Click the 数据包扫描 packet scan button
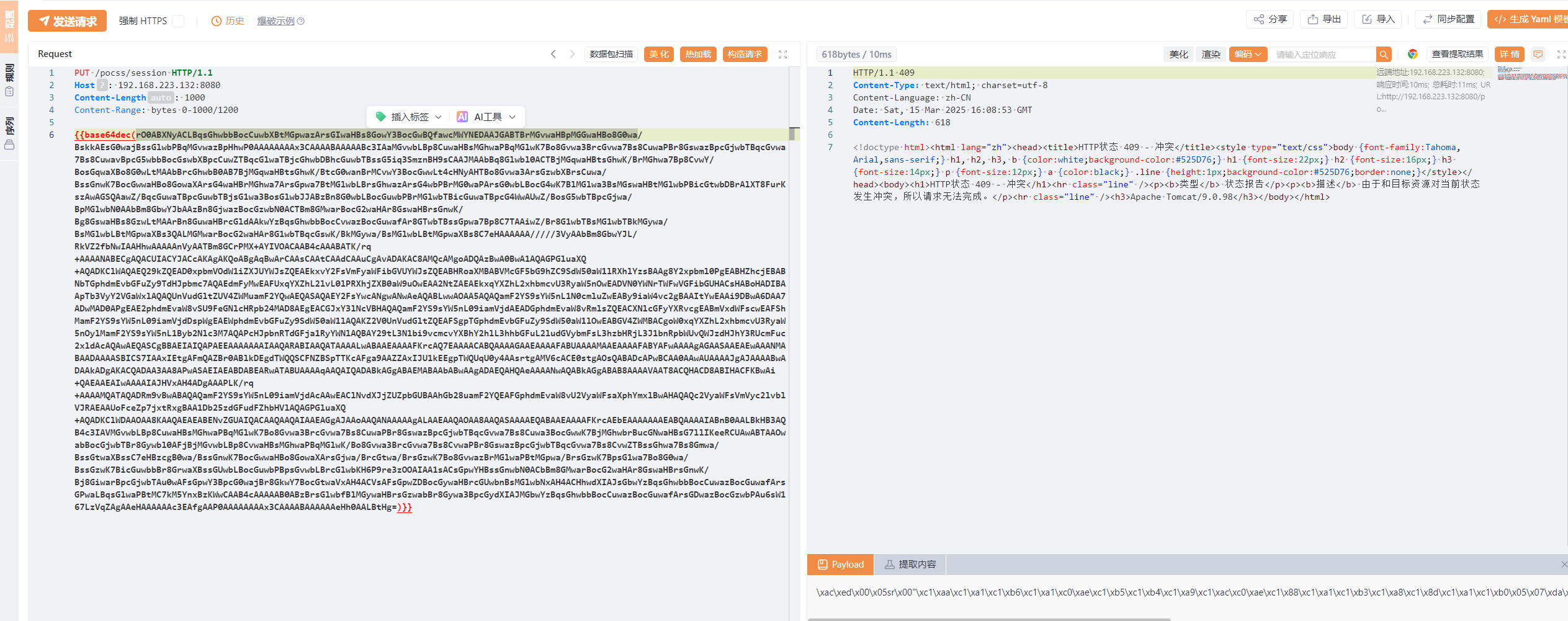This screenshot has height=621, width=1568. pyautogui.click(x=611, y=55)
